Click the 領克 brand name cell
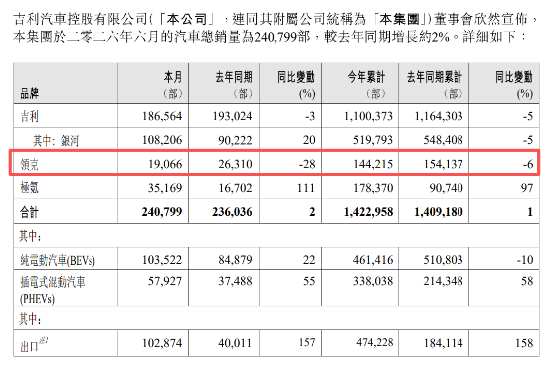 tap(29, 164)
